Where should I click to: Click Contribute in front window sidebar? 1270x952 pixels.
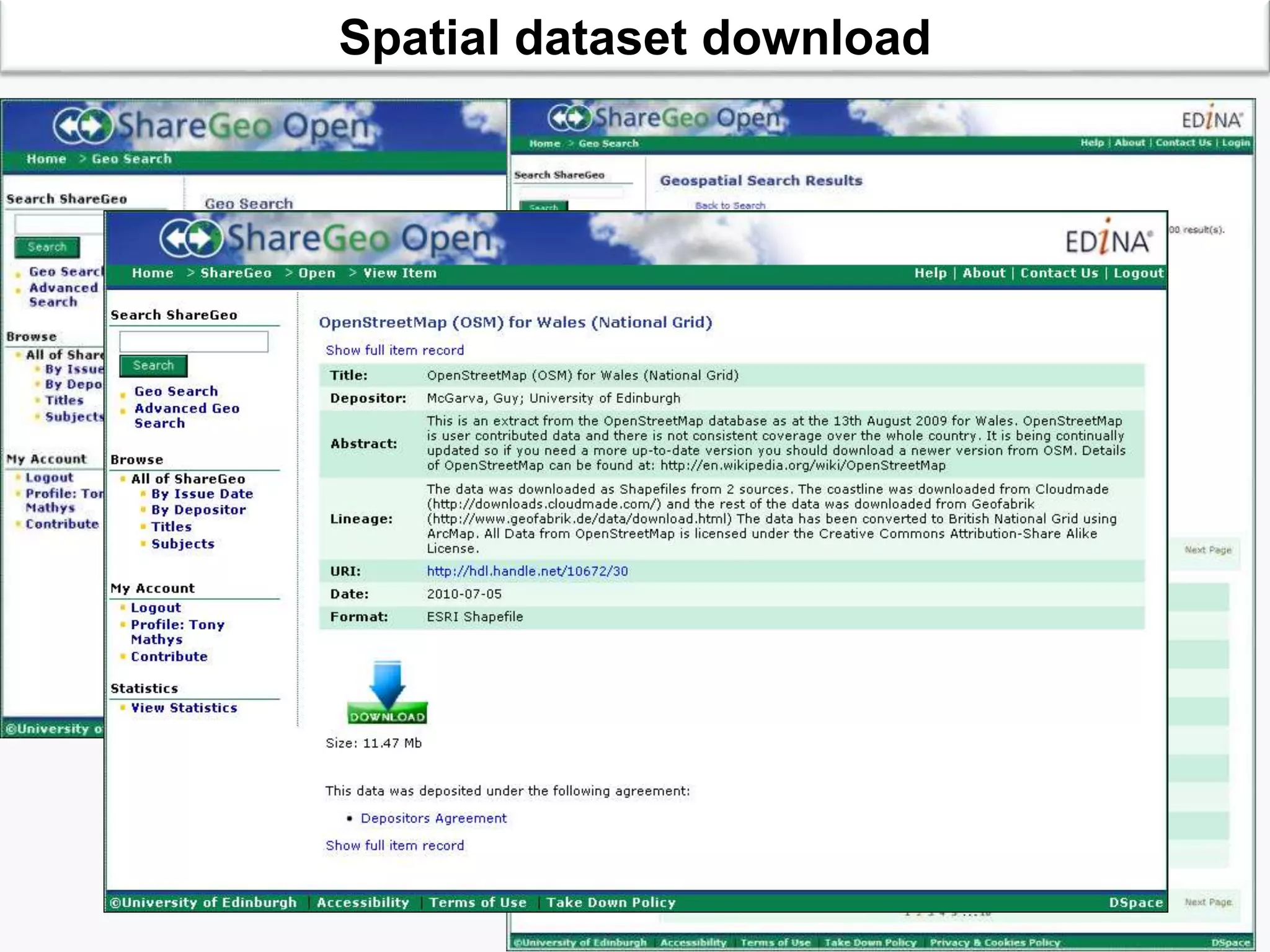point(169,657)
